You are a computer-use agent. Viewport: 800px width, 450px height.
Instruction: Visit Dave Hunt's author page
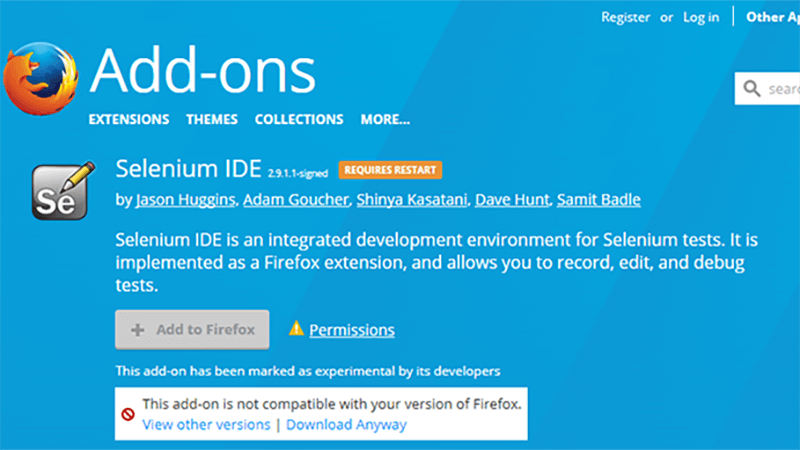tap(511, 199)
